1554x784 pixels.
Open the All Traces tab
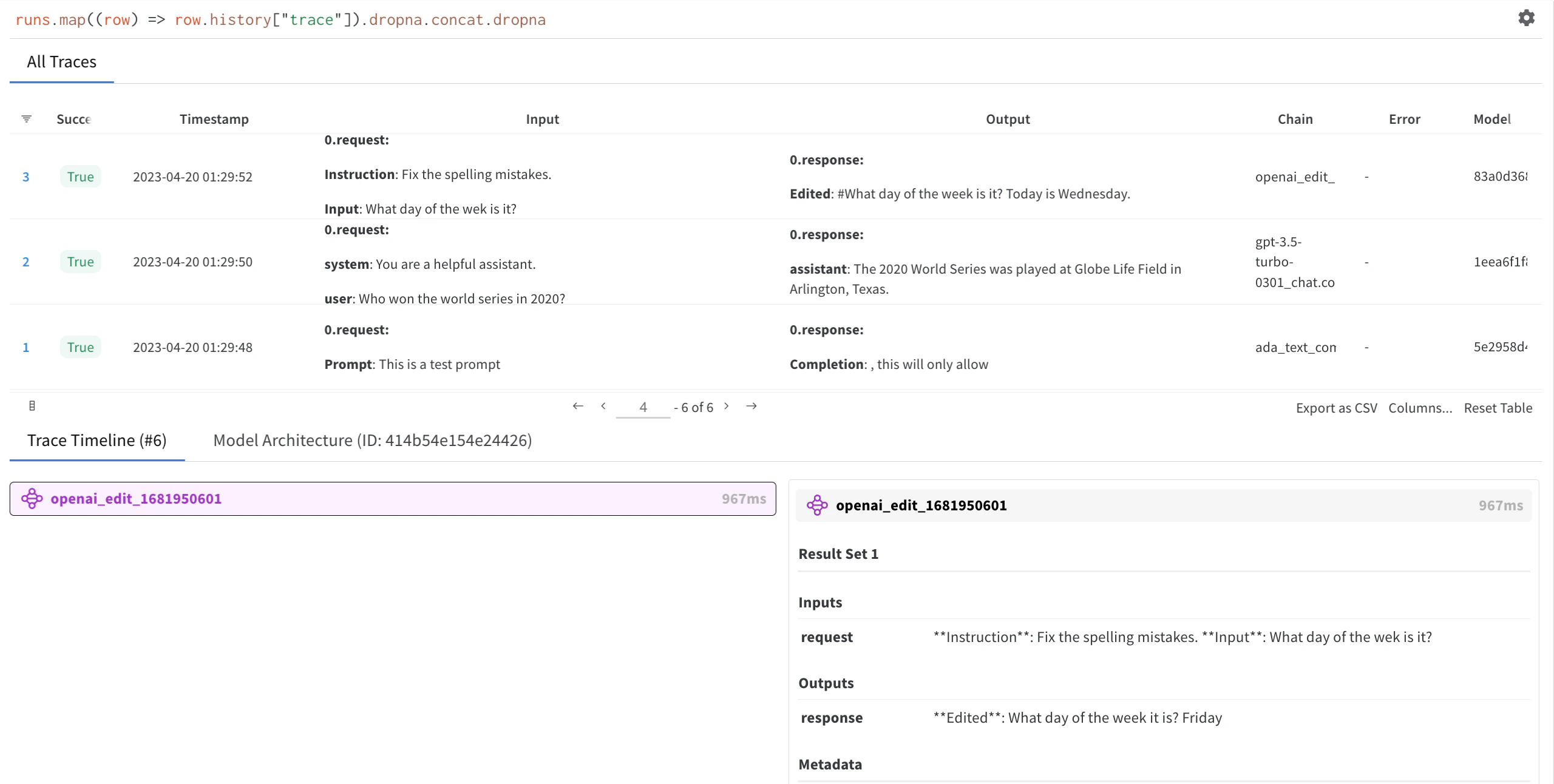click(x=61, y=61)
